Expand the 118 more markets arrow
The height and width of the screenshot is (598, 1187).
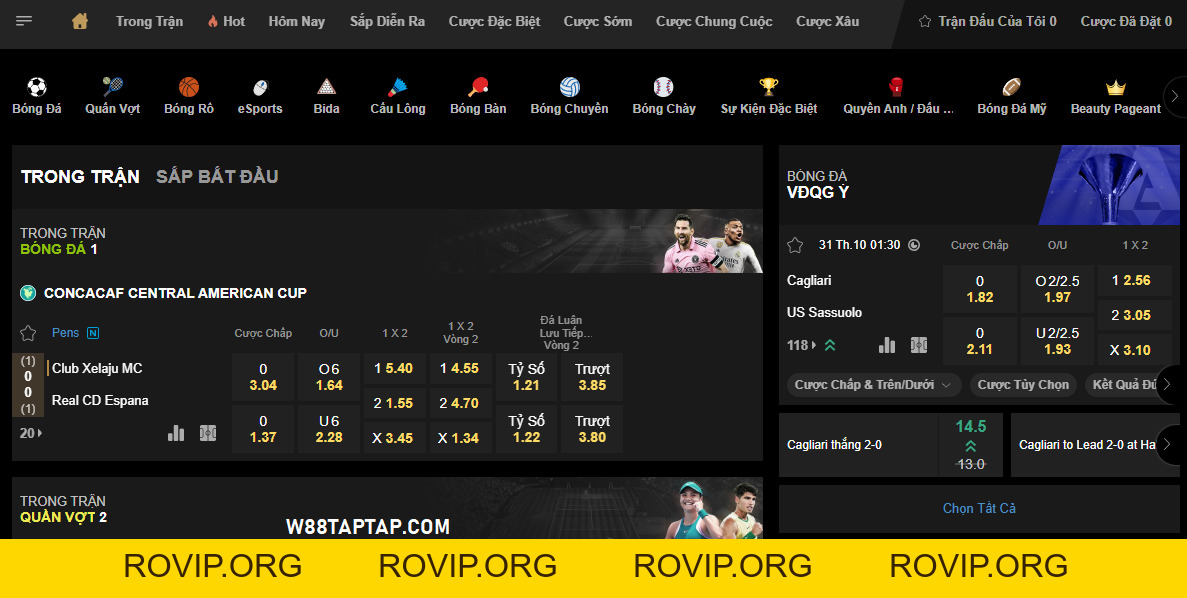tap(802, 345)
